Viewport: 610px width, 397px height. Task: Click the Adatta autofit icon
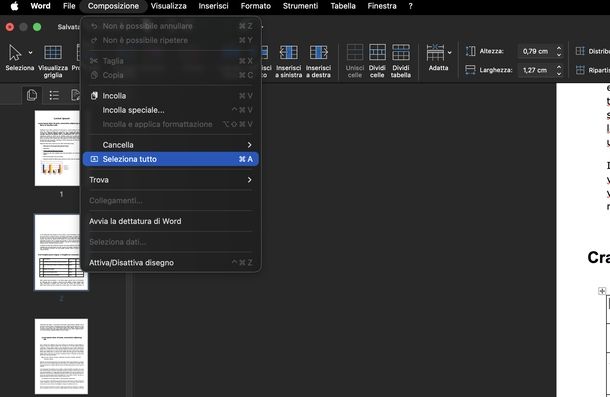click(435, 53)
